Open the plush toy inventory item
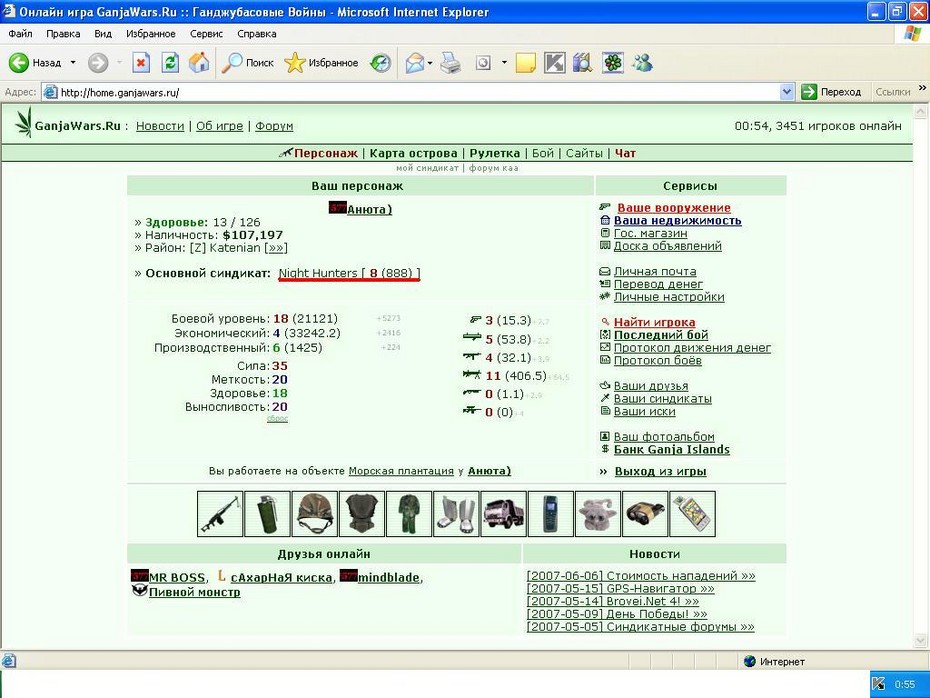Viewport: 930px width, 698px height. tap(598, 514)
